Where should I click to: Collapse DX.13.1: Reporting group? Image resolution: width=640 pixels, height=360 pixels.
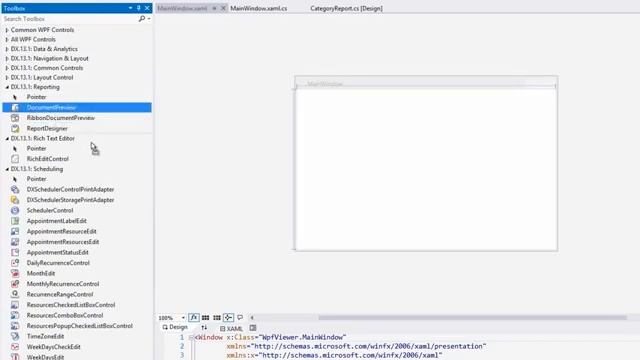7,87
